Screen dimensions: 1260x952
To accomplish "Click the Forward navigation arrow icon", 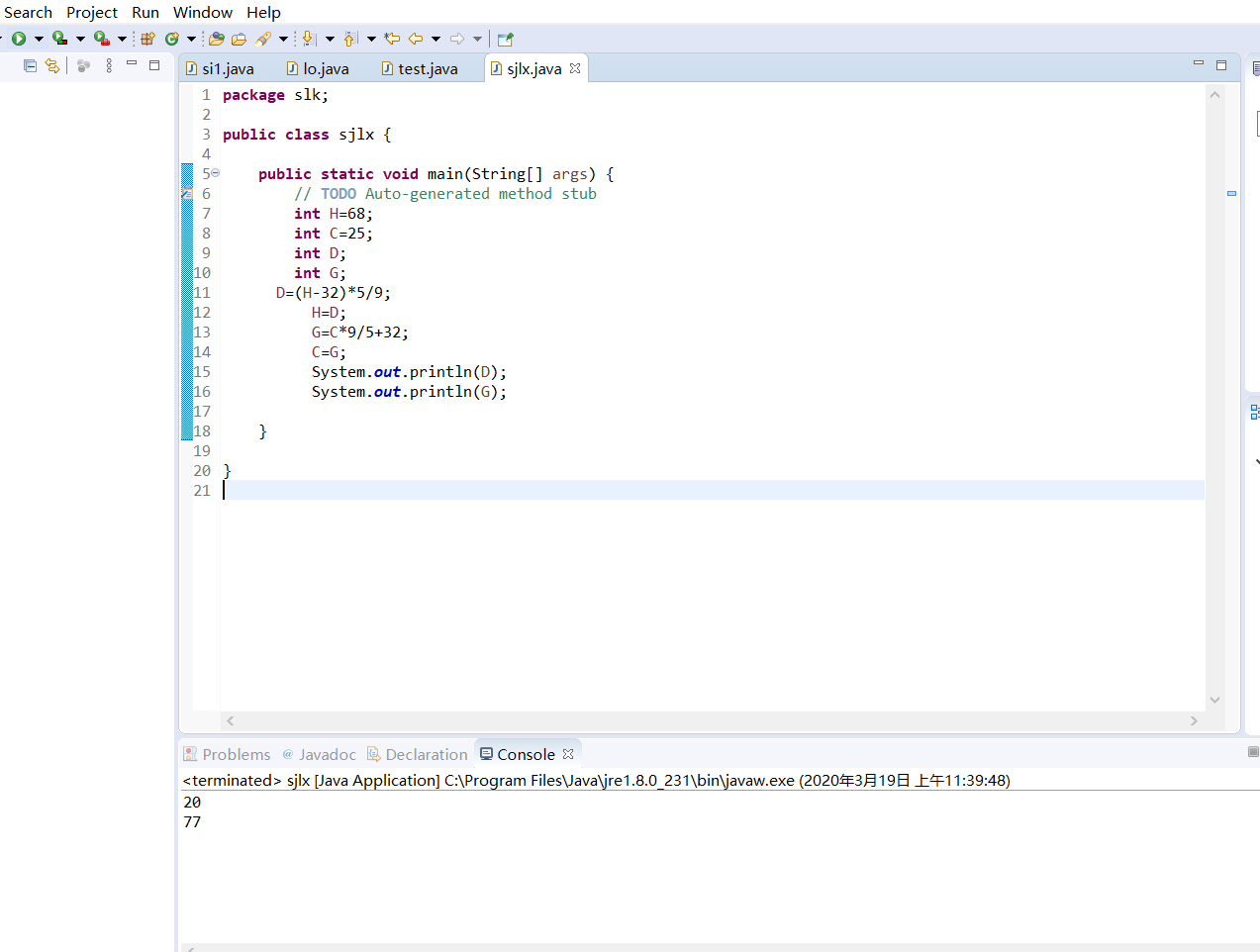I will pyautogui.click(x=457, y=39).
